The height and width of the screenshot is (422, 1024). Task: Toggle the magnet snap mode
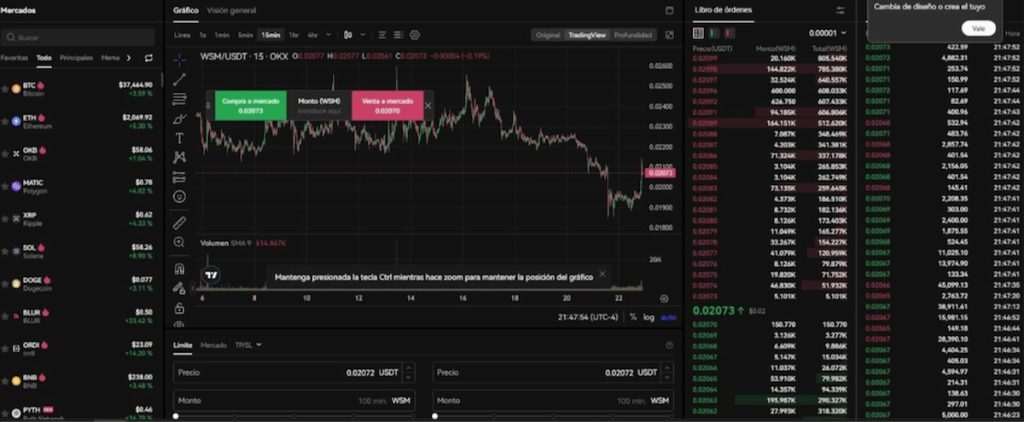click(x=180, y=268)
